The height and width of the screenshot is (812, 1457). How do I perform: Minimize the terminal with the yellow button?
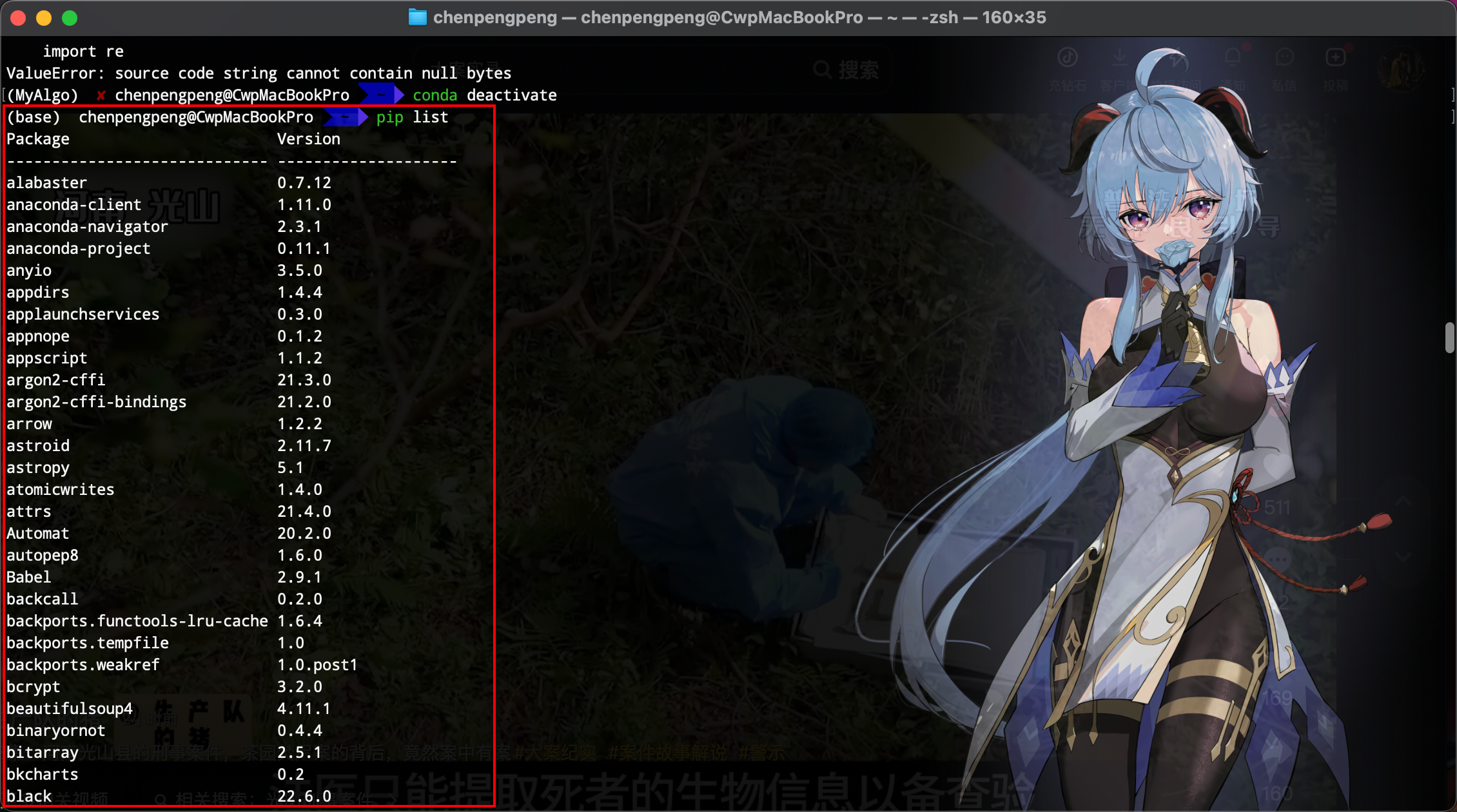[x=44, y=18]
